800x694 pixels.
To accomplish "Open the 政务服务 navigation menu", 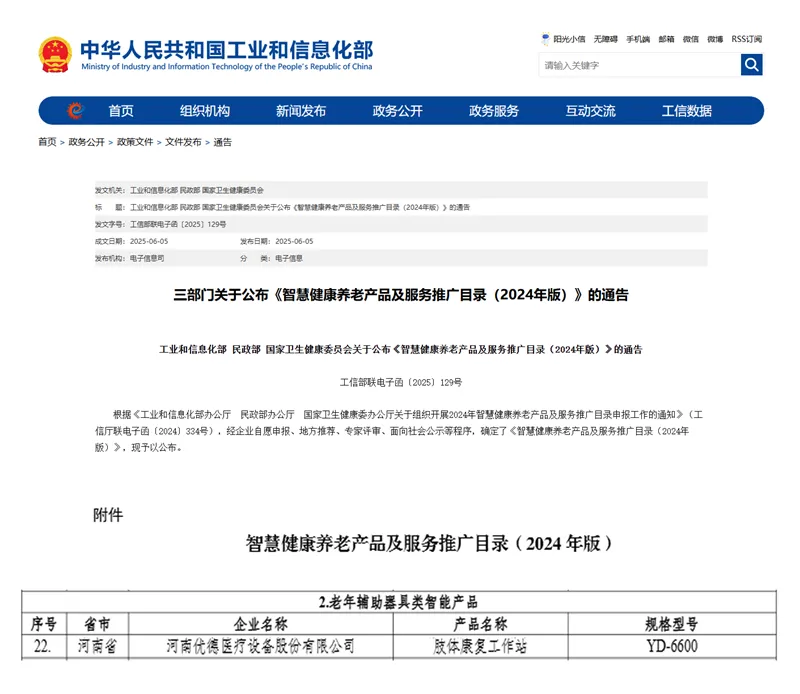I will click(496, 111).
